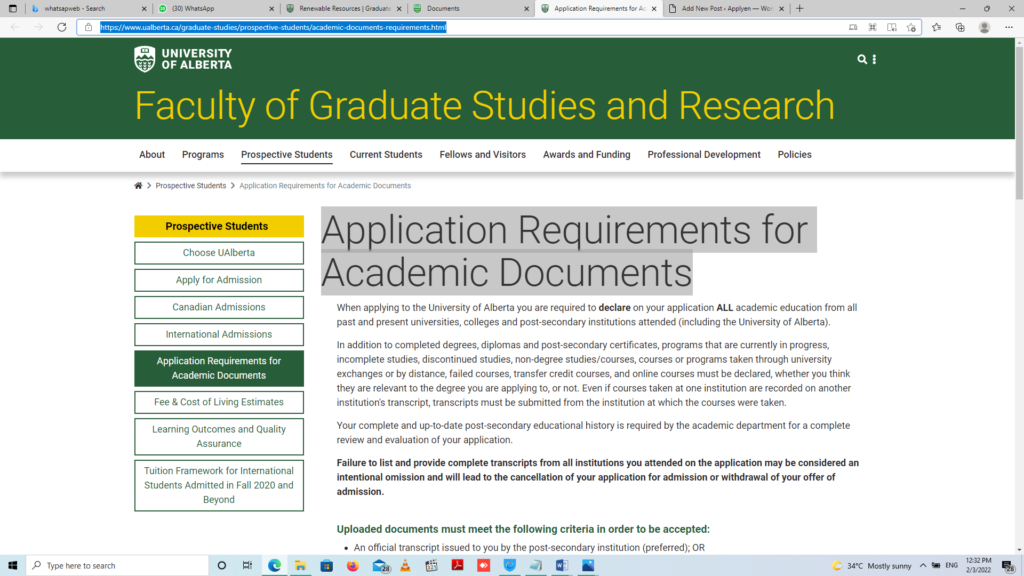Viewport: 1024px width, 576px height.
Task: Open the Favorites list icon
Action: point(936,27)
